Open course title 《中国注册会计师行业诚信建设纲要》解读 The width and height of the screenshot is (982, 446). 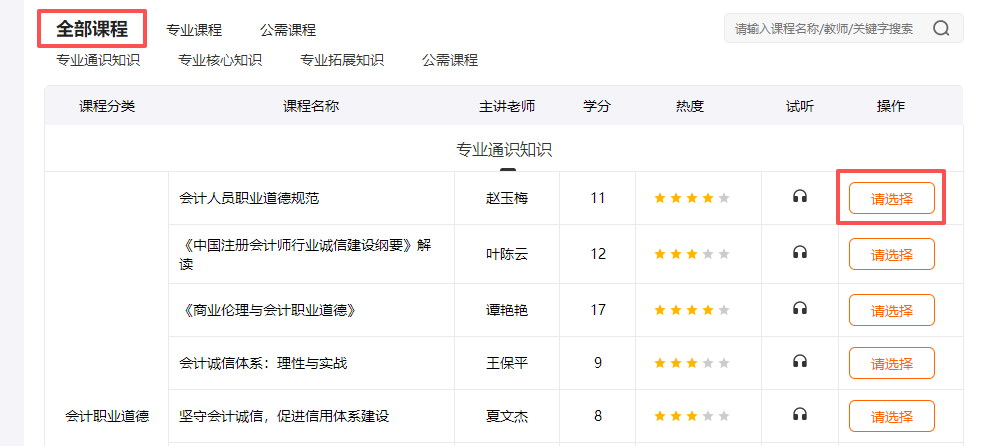[305, 254]
